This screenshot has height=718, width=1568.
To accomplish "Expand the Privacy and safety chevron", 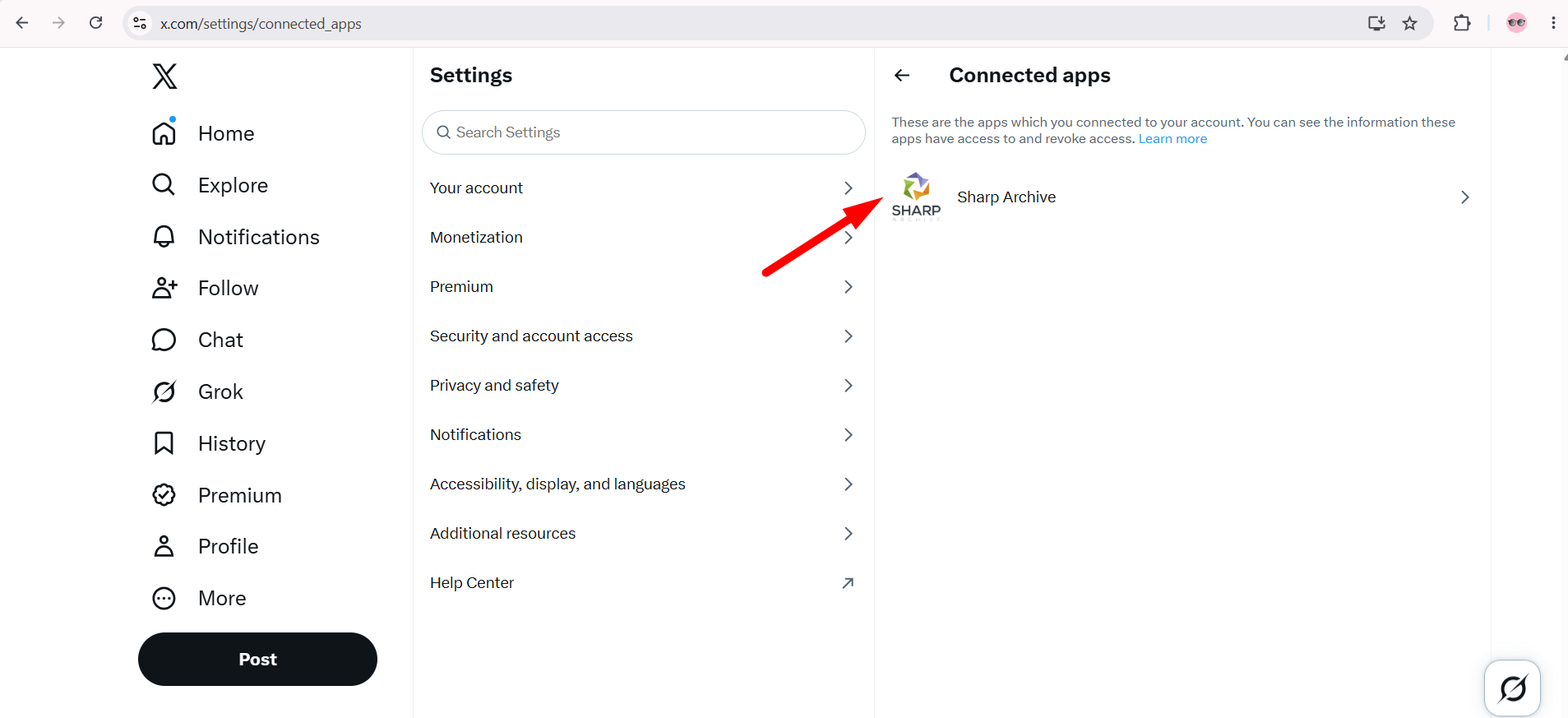I will [849, 386].
